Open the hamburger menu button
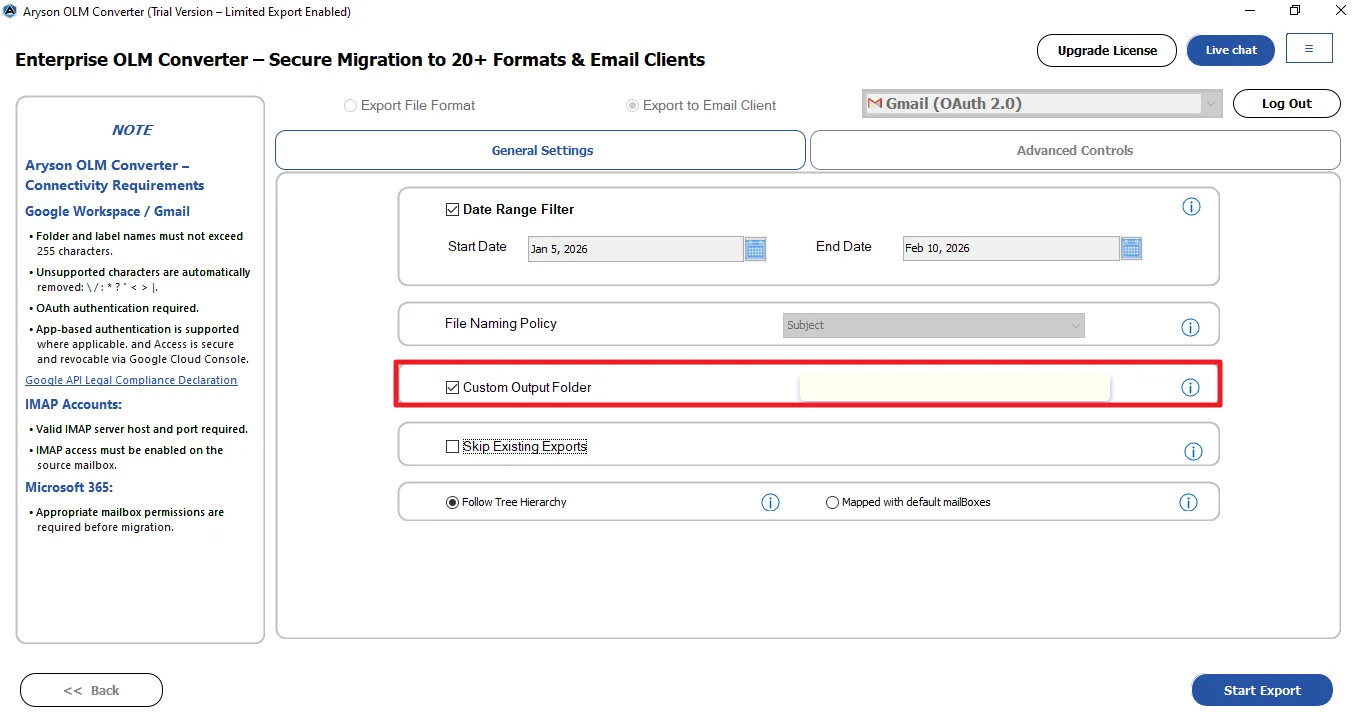 coord(1309,49)
